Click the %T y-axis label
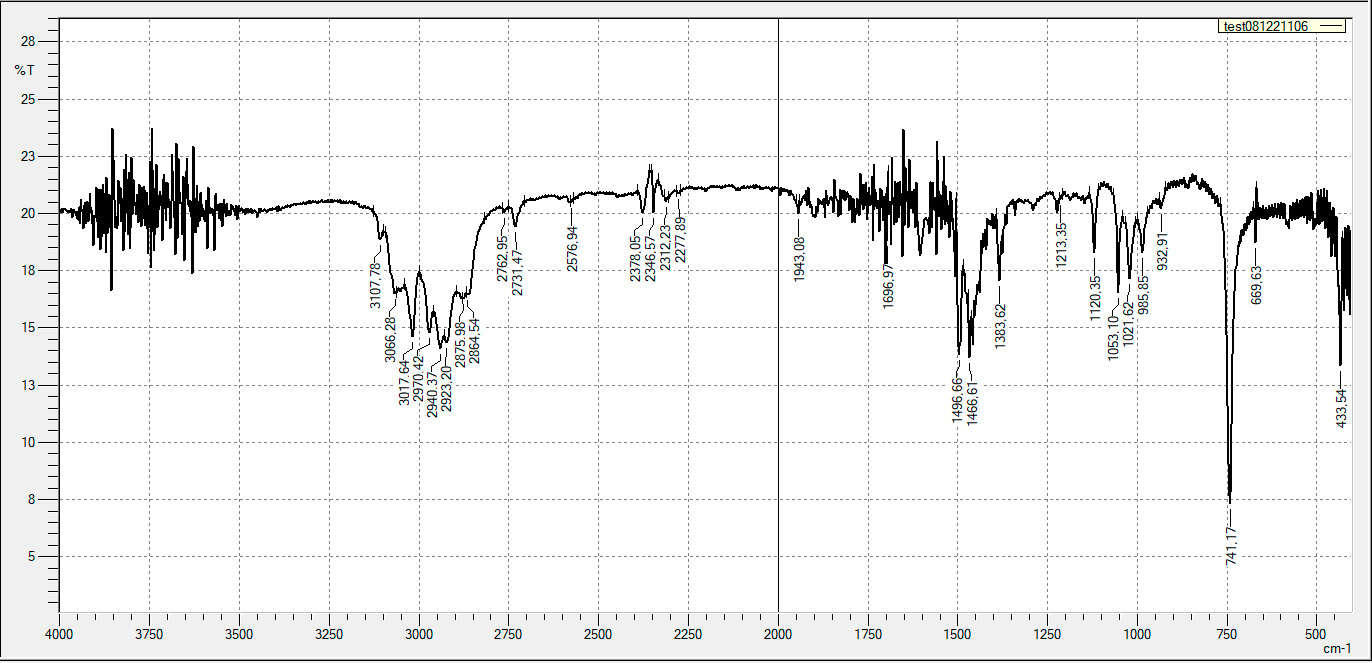Image resolution: width=1372 pixels, height=663 pixels. tap(24, 70)
